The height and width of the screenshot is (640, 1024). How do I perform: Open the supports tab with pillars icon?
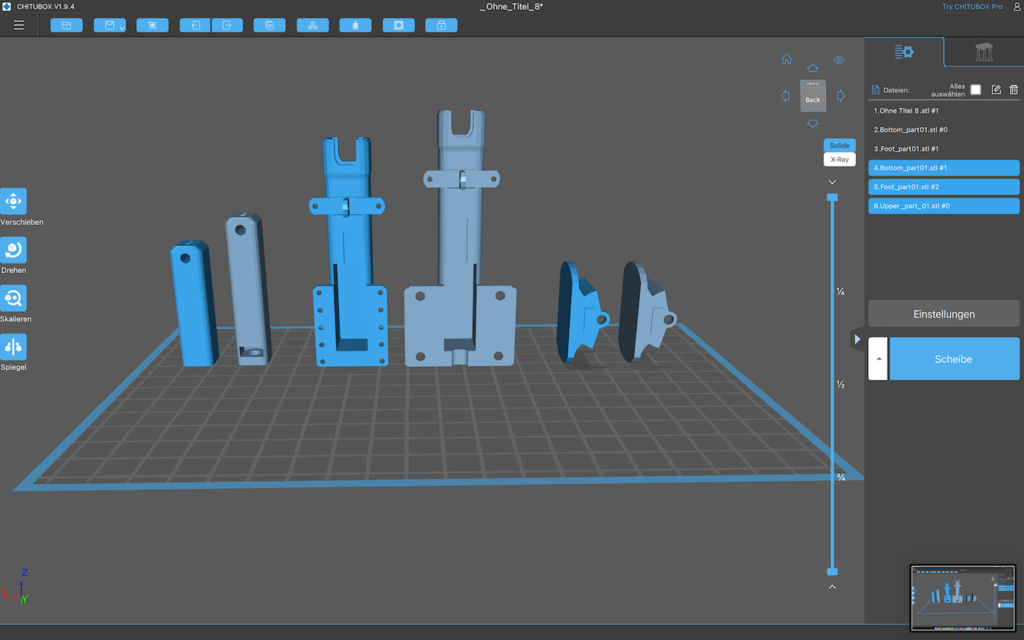[x=984, y=52]
